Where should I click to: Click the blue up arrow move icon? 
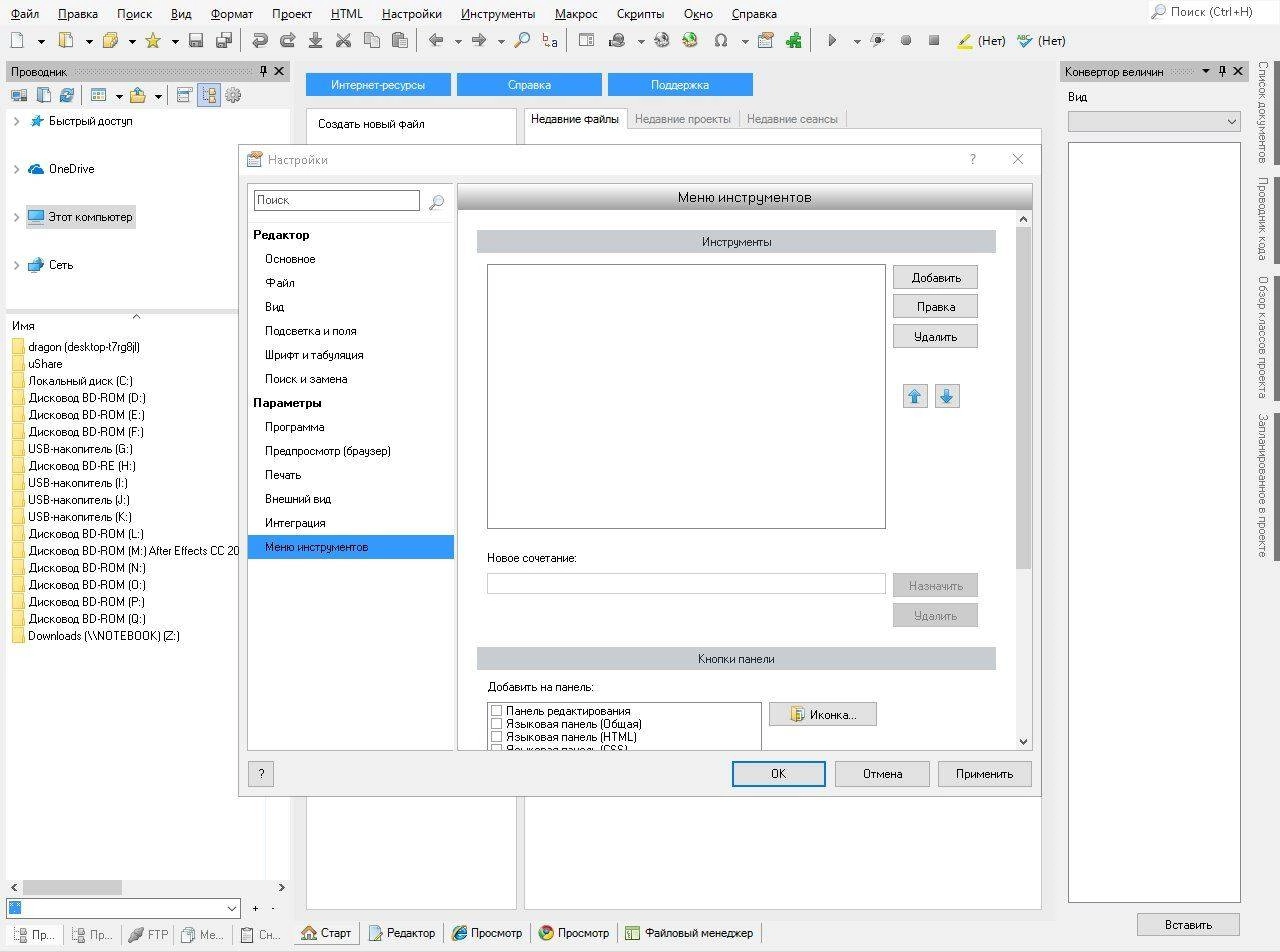915,396
